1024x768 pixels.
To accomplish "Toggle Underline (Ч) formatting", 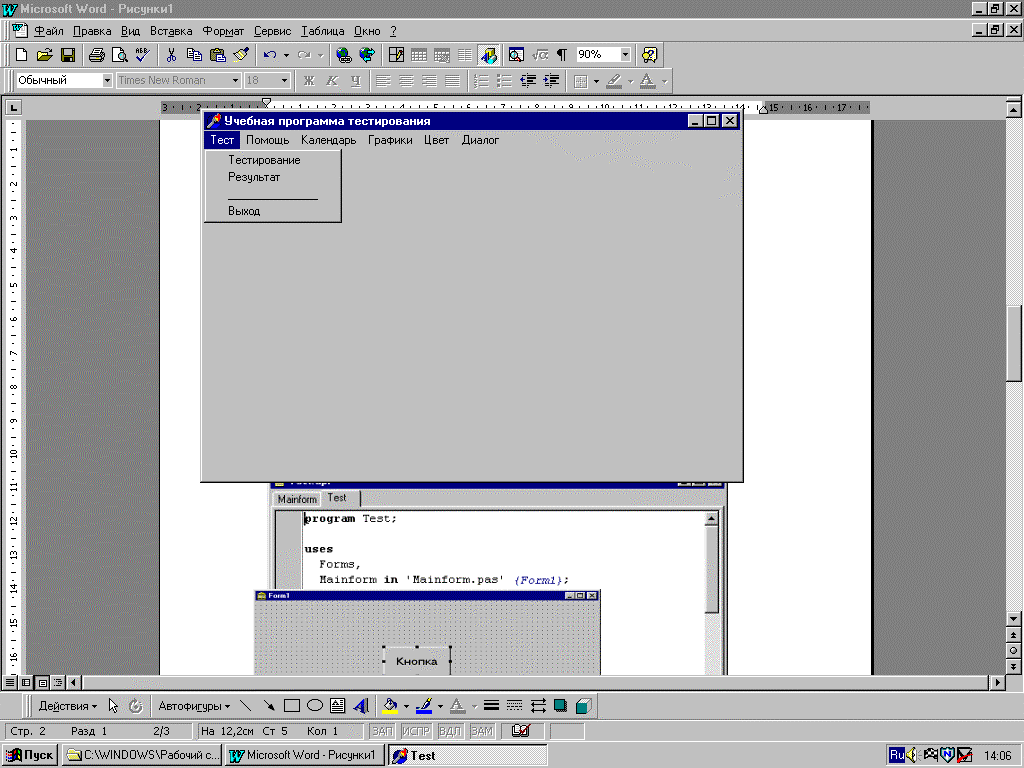I will [355, 81].
